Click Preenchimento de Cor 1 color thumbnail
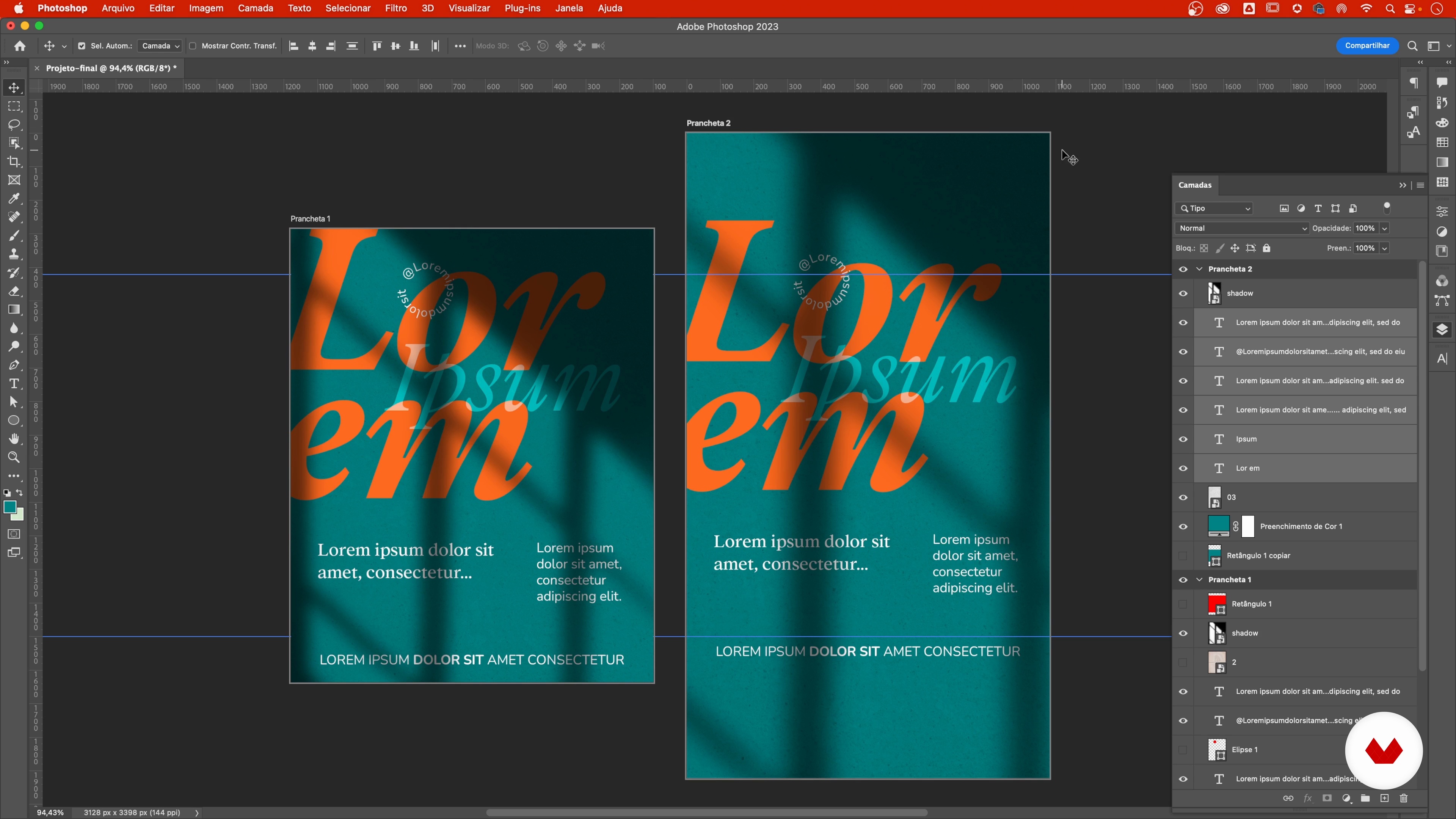1456x819 pixels. pos(1218,526)
